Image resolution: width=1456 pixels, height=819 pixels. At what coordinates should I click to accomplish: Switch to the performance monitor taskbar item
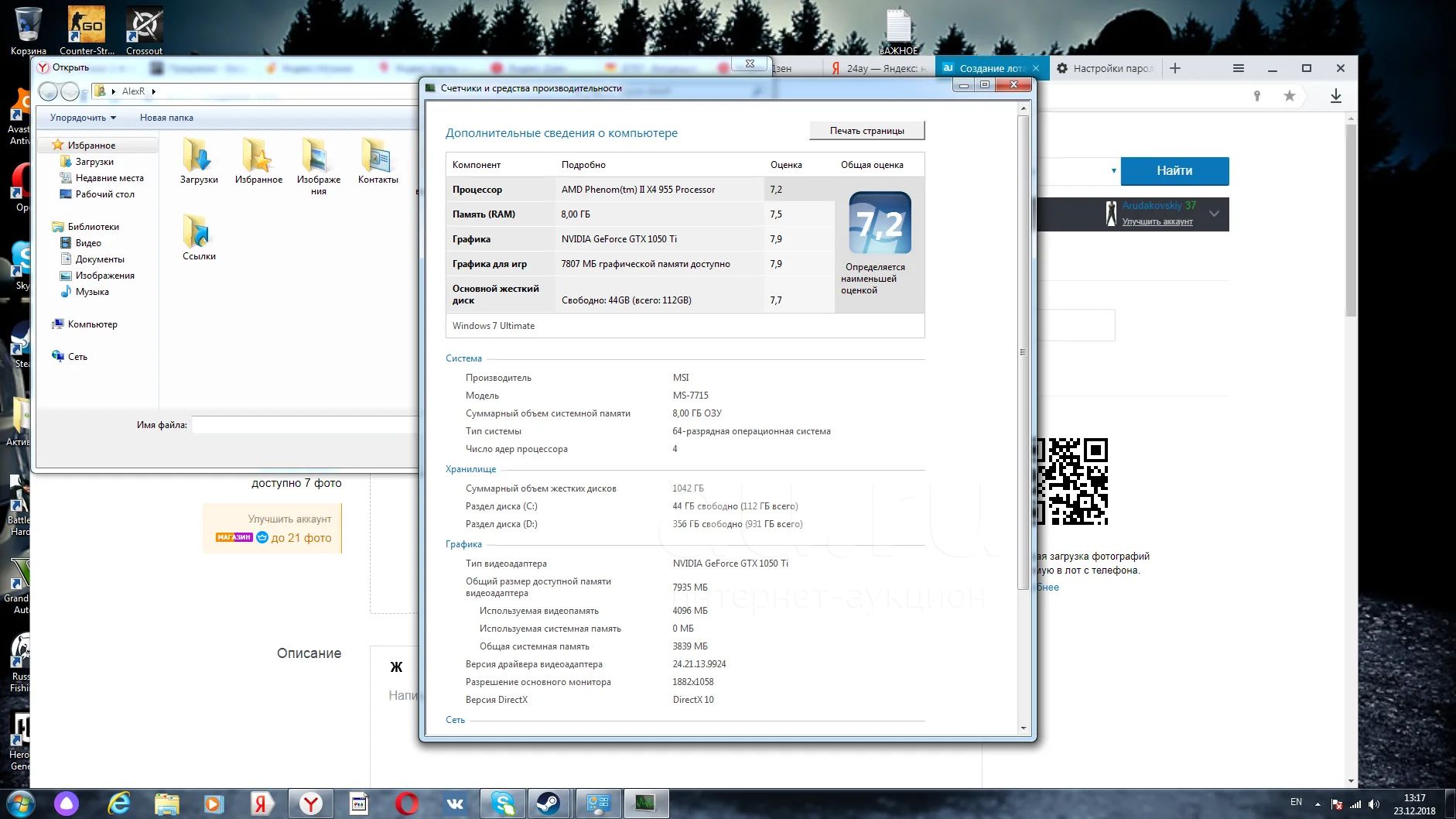click(645, 804)
